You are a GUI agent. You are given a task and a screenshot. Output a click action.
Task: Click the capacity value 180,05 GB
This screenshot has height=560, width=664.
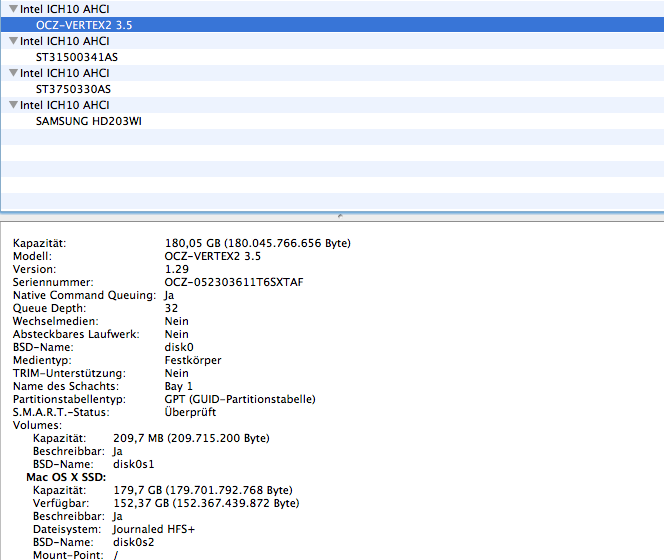coord(257,243)
